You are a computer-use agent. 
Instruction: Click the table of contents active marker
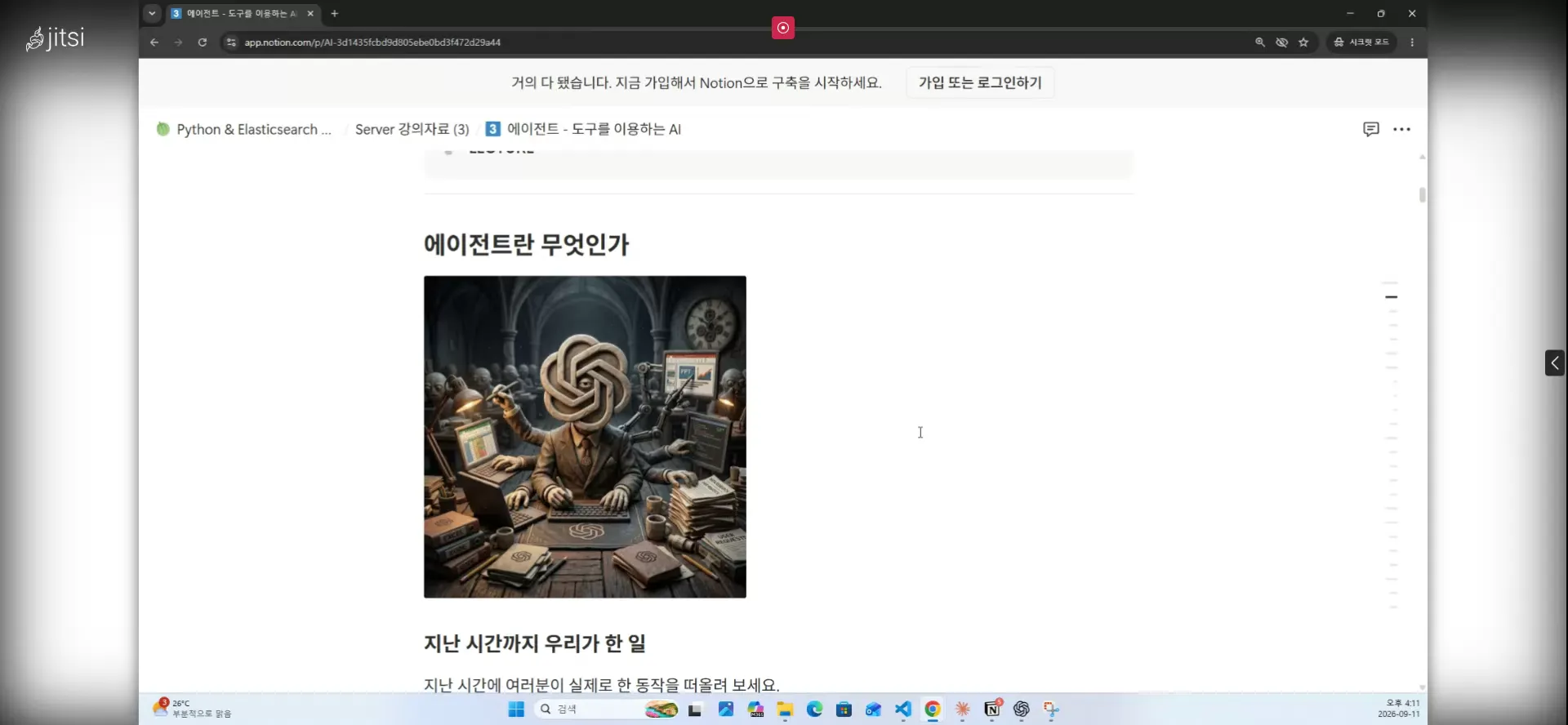tap(1392, 297)
